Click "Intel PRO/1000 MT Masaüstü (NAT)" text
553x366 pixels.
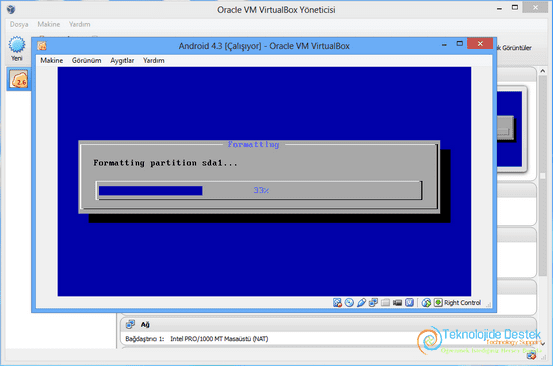click(219, 339)
